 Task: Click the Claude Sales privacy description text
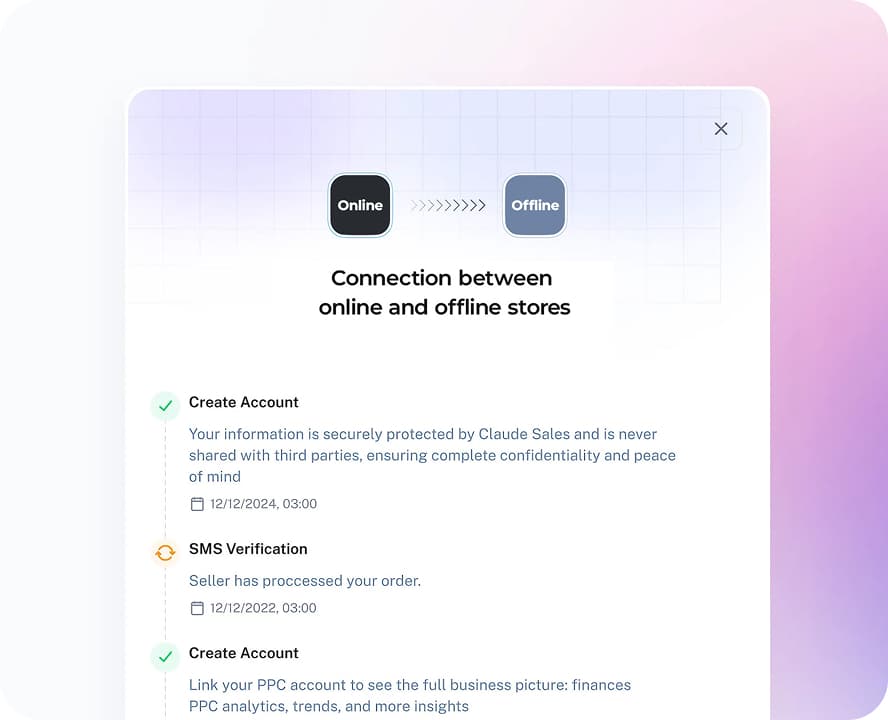(x=432, y=455)
